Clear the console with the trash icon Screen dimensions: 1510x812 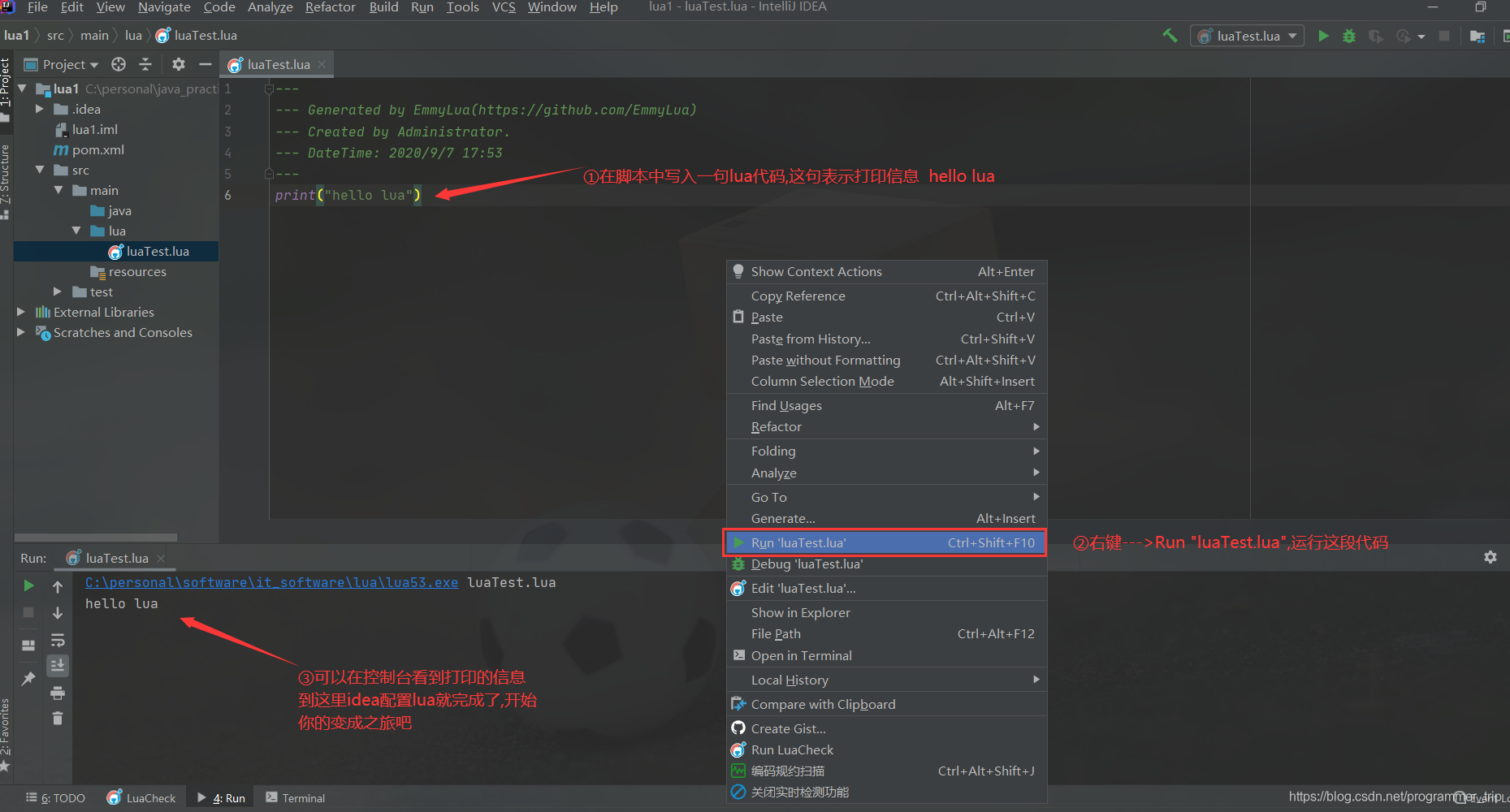coord(58,719)
